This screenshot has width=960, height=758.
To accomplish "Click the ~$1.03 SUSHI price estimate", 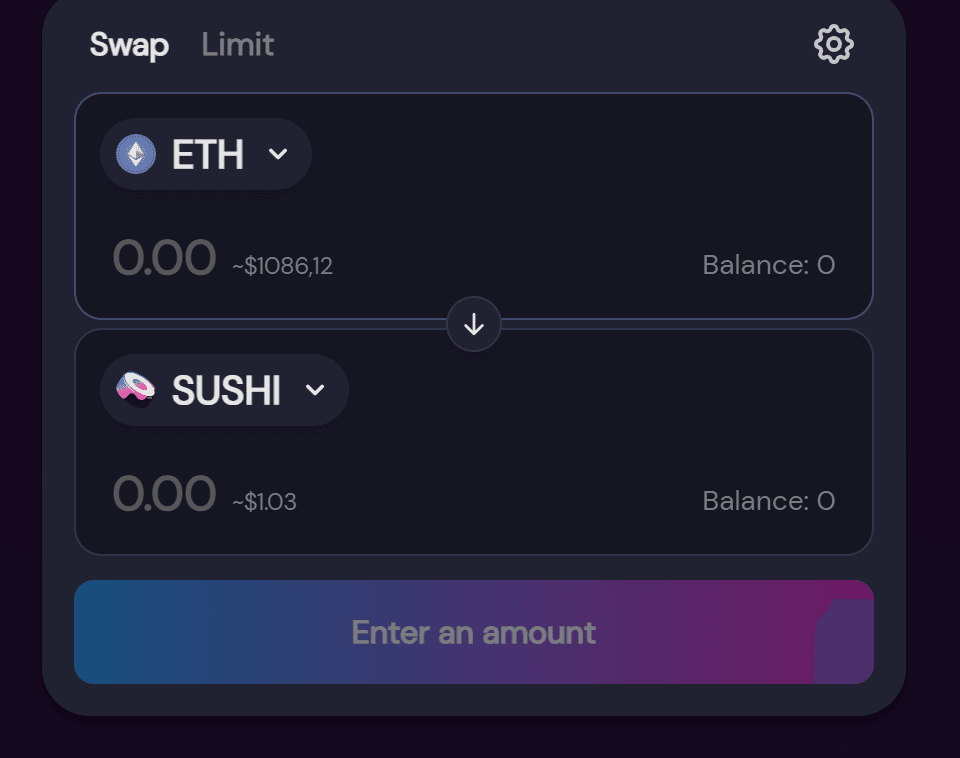I will [264, 502].
